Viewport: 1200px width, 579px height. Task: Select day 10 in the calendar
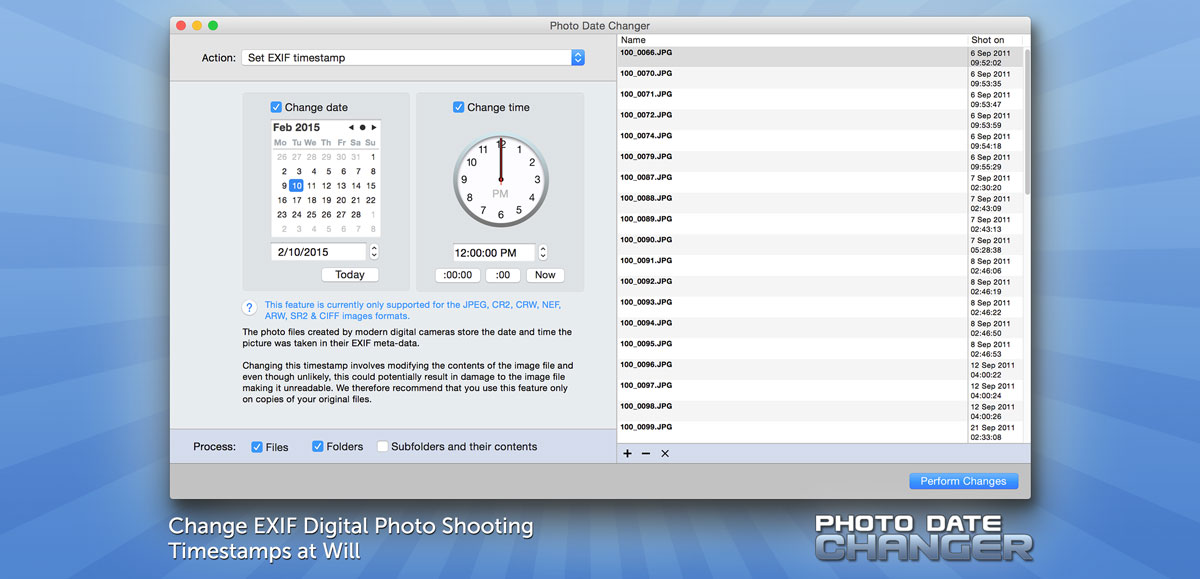297,186
